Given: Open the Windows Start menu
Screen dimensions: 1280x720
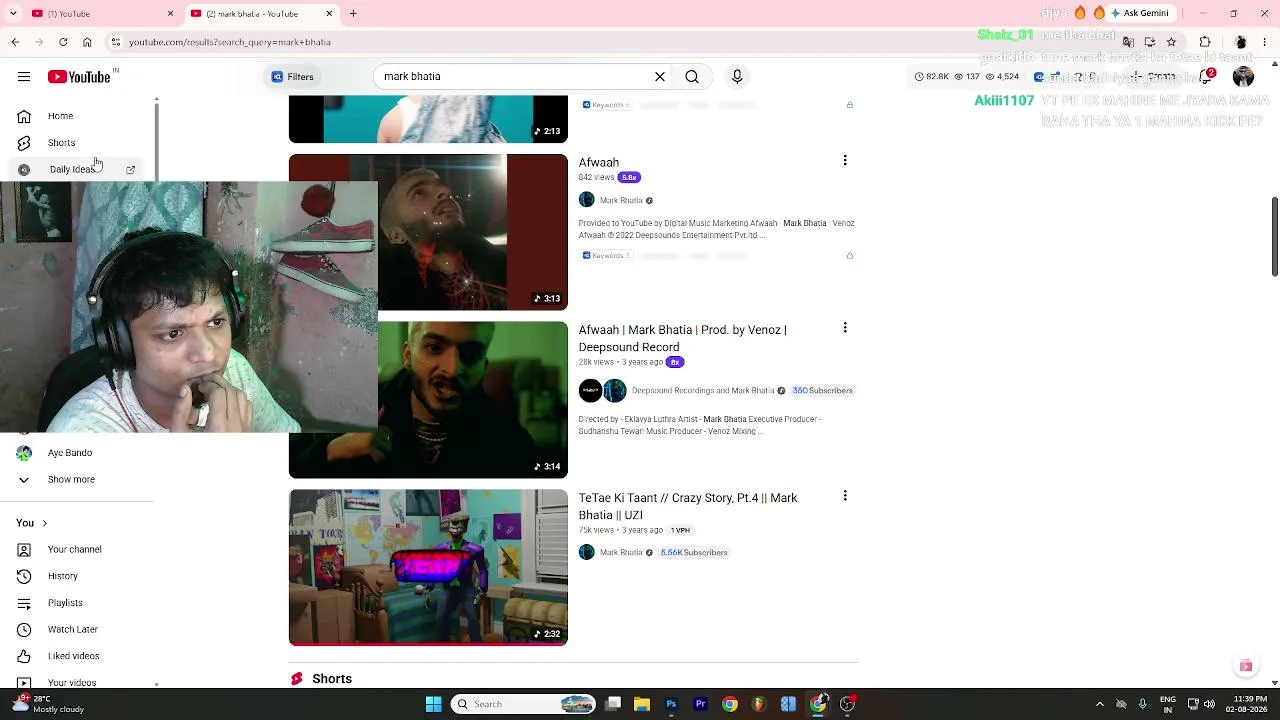Looking at the screenshot, I should tap(433, 704).
